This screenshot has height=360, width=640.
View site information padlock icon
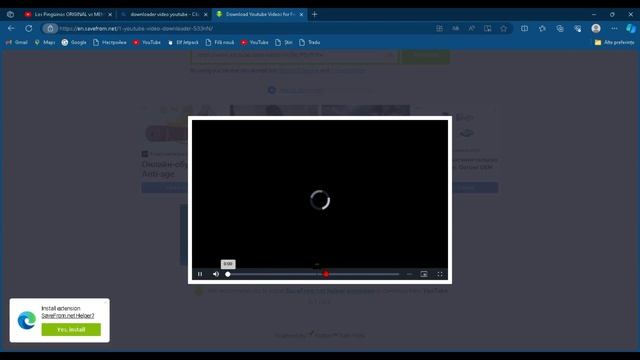[x=50, y=28]
